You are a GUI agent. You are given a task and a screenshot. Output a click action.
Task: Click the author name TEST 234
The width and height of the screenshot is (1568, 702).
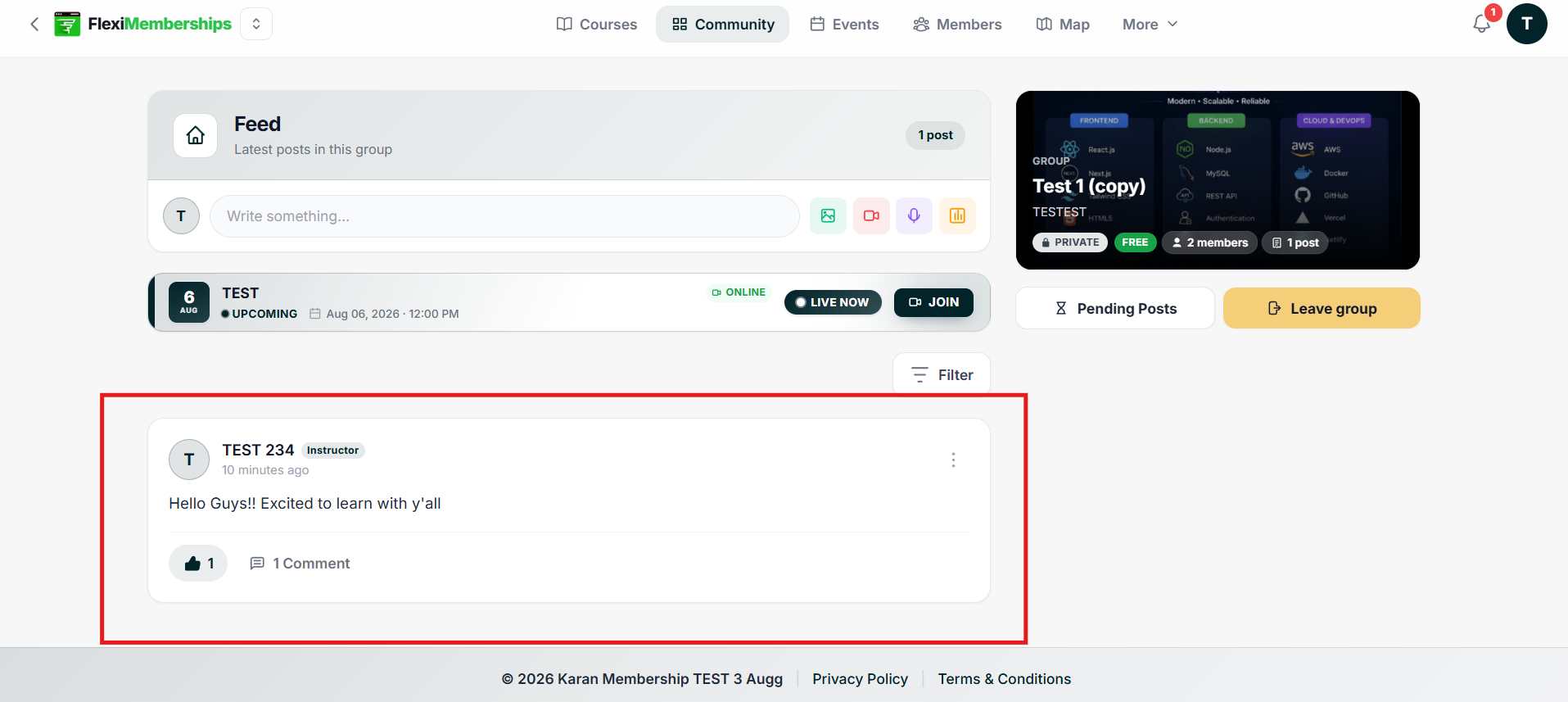pos(258,450)
